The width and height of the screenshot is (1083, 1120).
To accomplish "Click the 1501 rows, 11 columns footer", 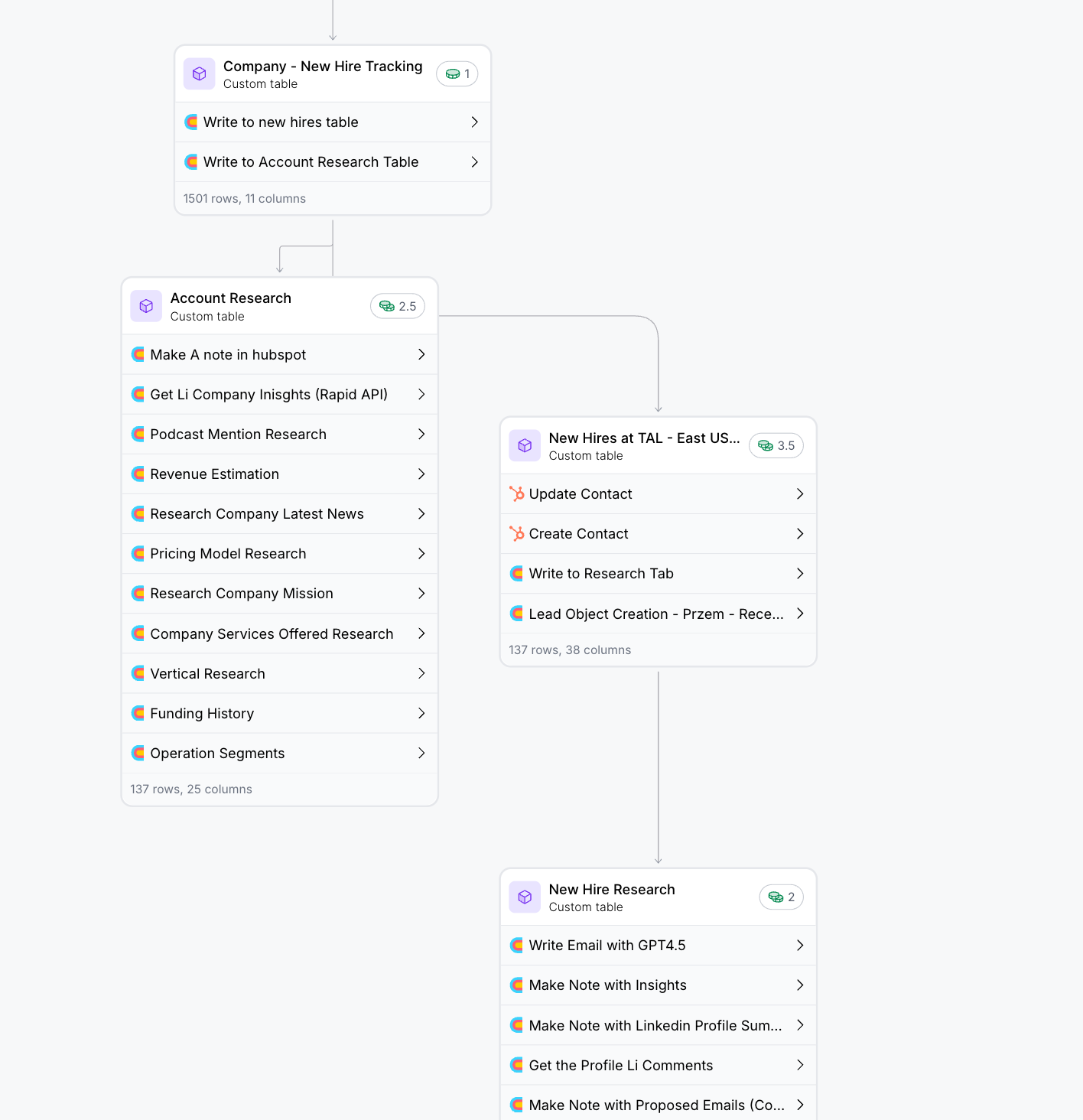I will [x=245, y=199].
